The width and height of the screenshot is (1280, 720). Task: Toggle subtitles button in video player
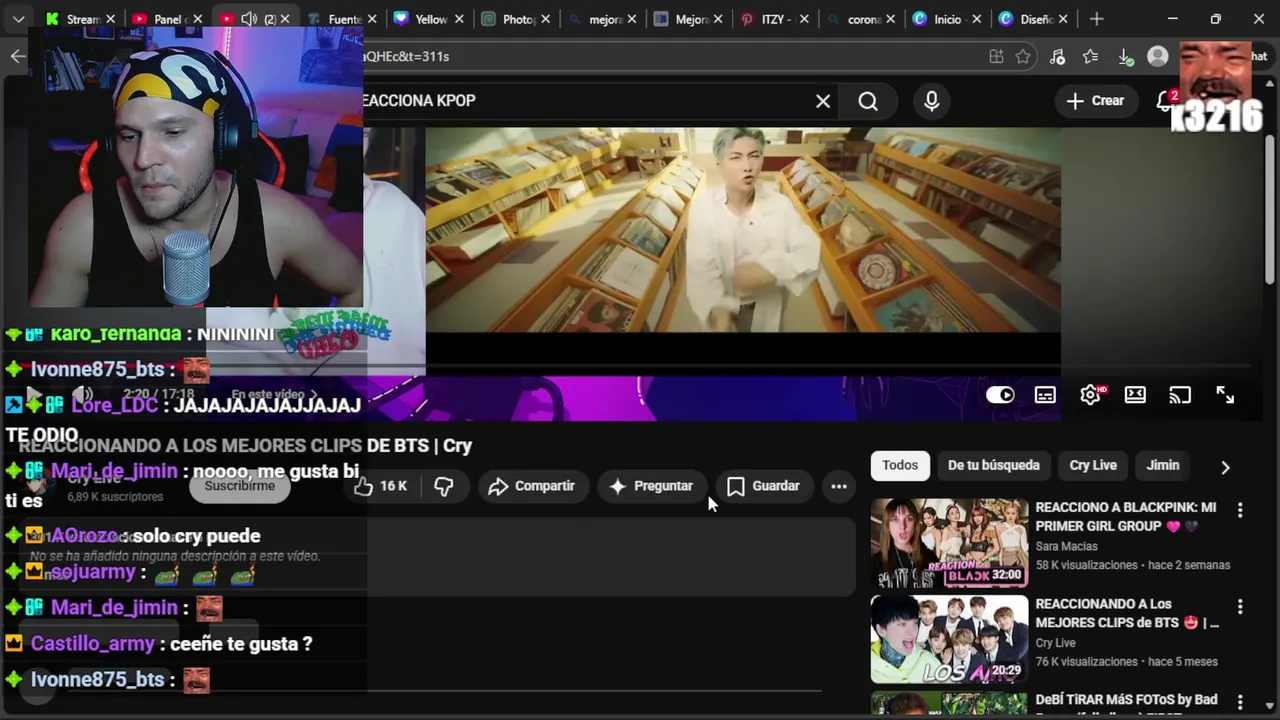tap(1045, 395)
